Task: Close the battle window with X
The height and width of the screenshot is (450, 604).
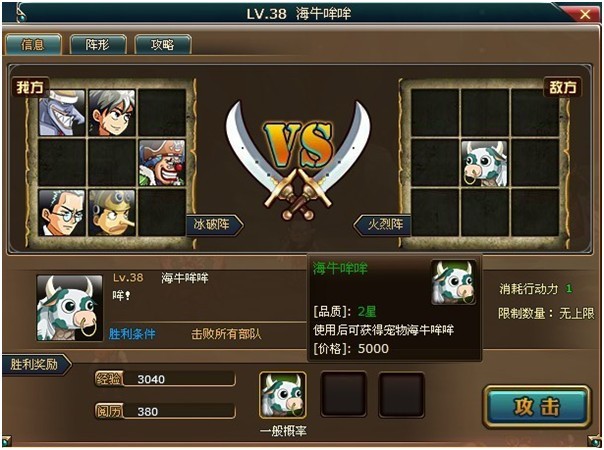Action: tap(585, 15)
